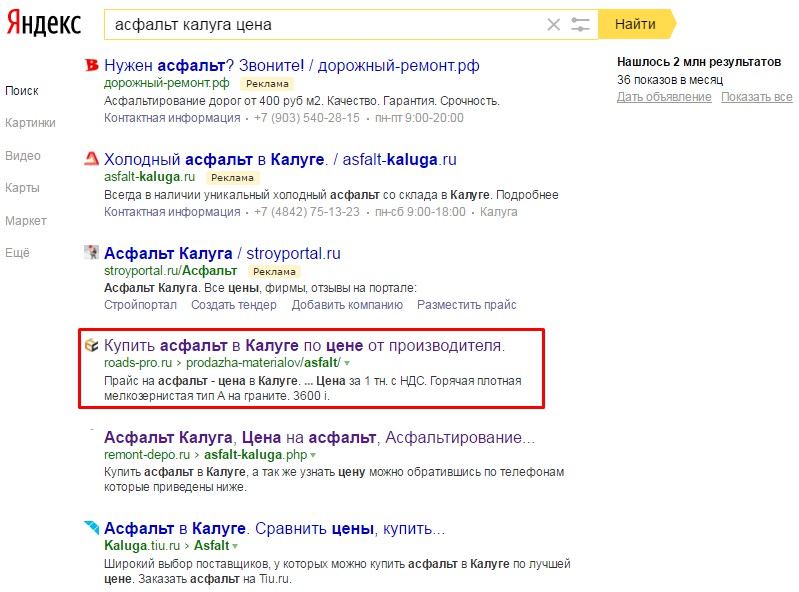Click the Стройпортал sitelink
The height and width of the screenshot is (592, 799).
click(x=141, y=305)
